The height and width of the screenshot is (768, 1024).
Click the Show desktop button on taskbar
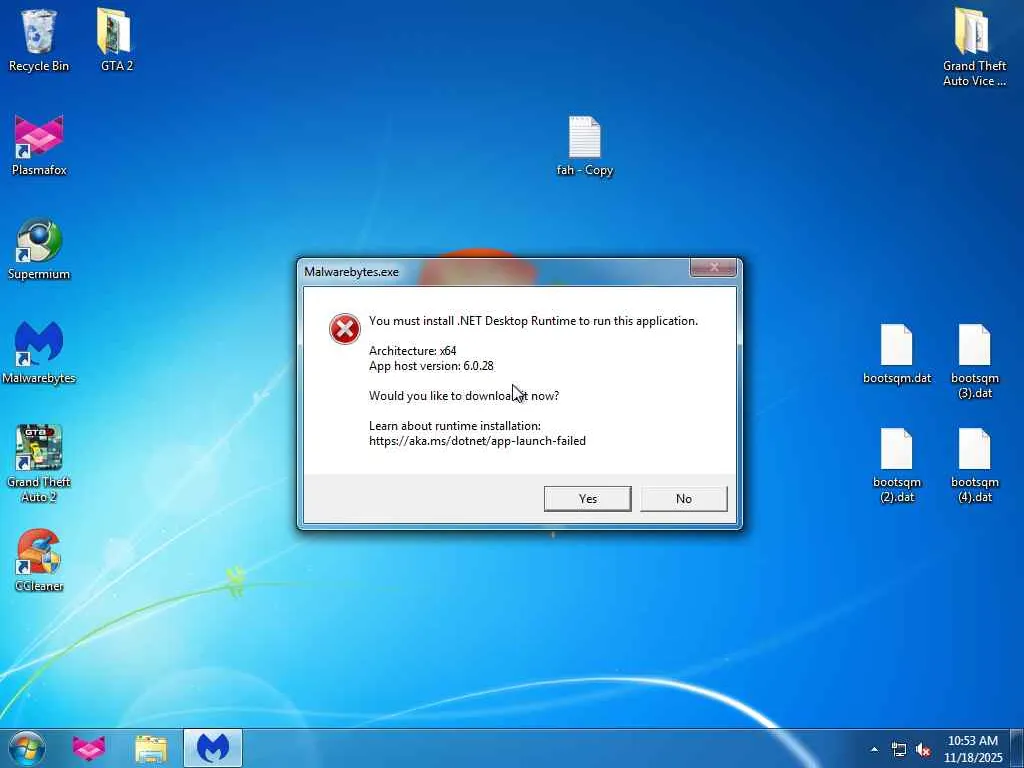click(1019, 749)
